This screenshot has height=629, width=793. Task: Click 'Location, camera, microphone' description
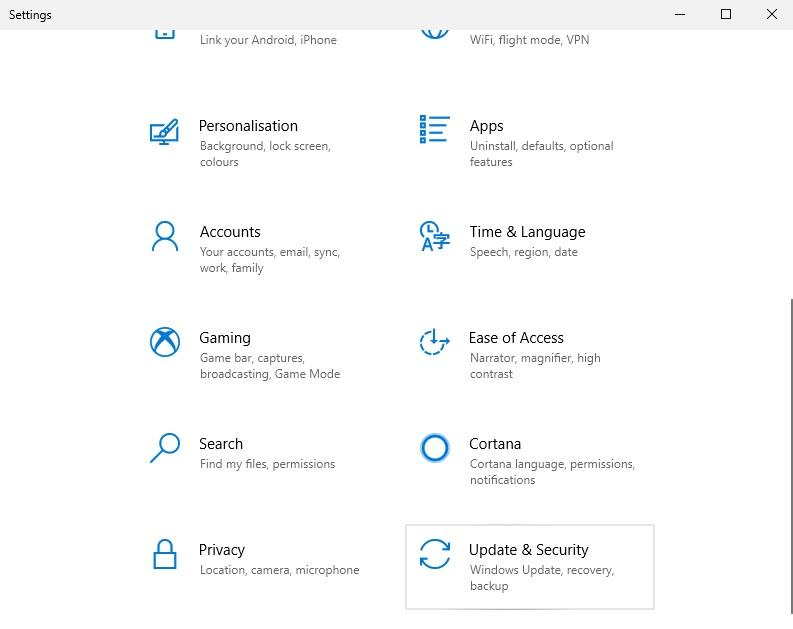click(x=280, y=570)
